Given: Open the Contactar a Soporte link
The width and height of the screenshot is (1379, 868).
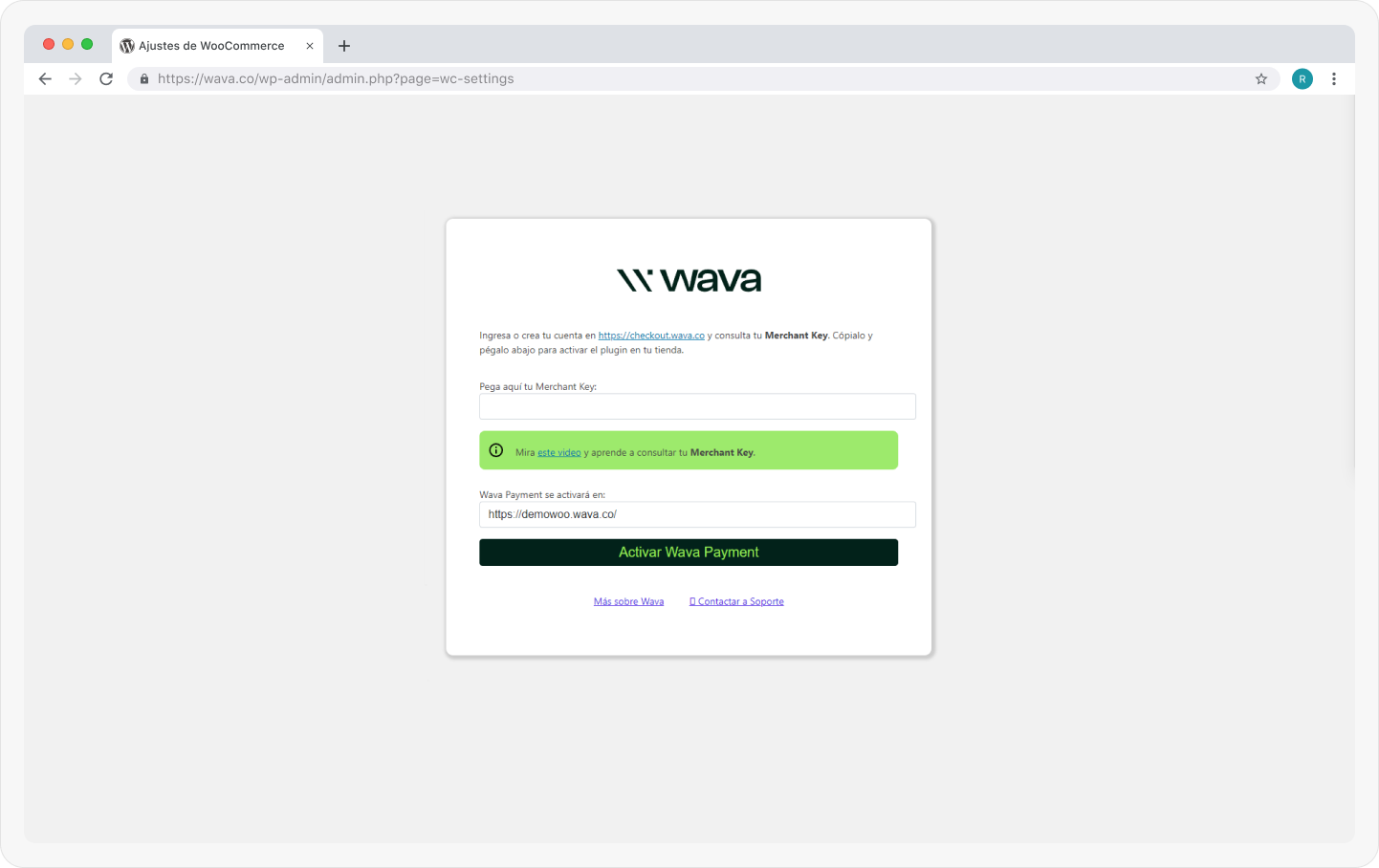Looking at the screenshot, I should [x=736, y=602].
